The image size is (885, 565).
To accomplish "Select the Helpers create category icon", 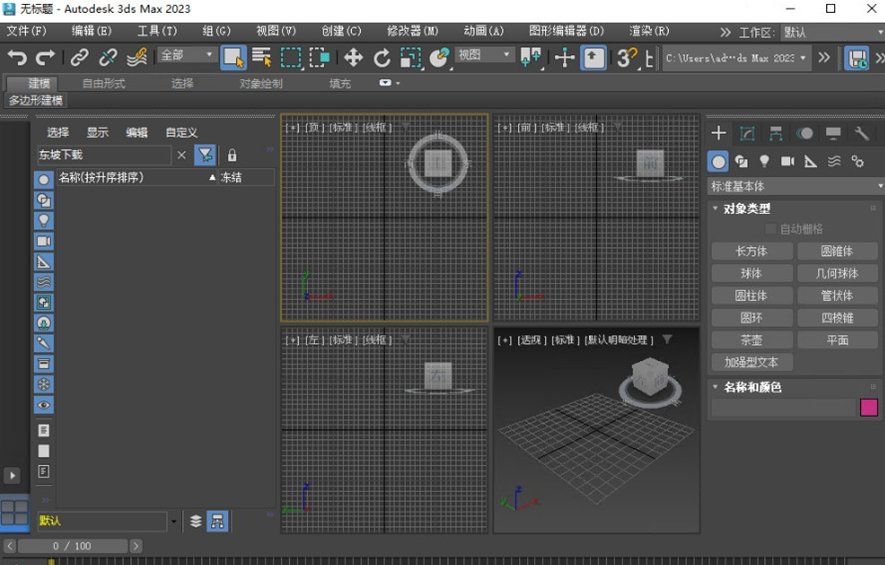I will click(x=810, y=162).
